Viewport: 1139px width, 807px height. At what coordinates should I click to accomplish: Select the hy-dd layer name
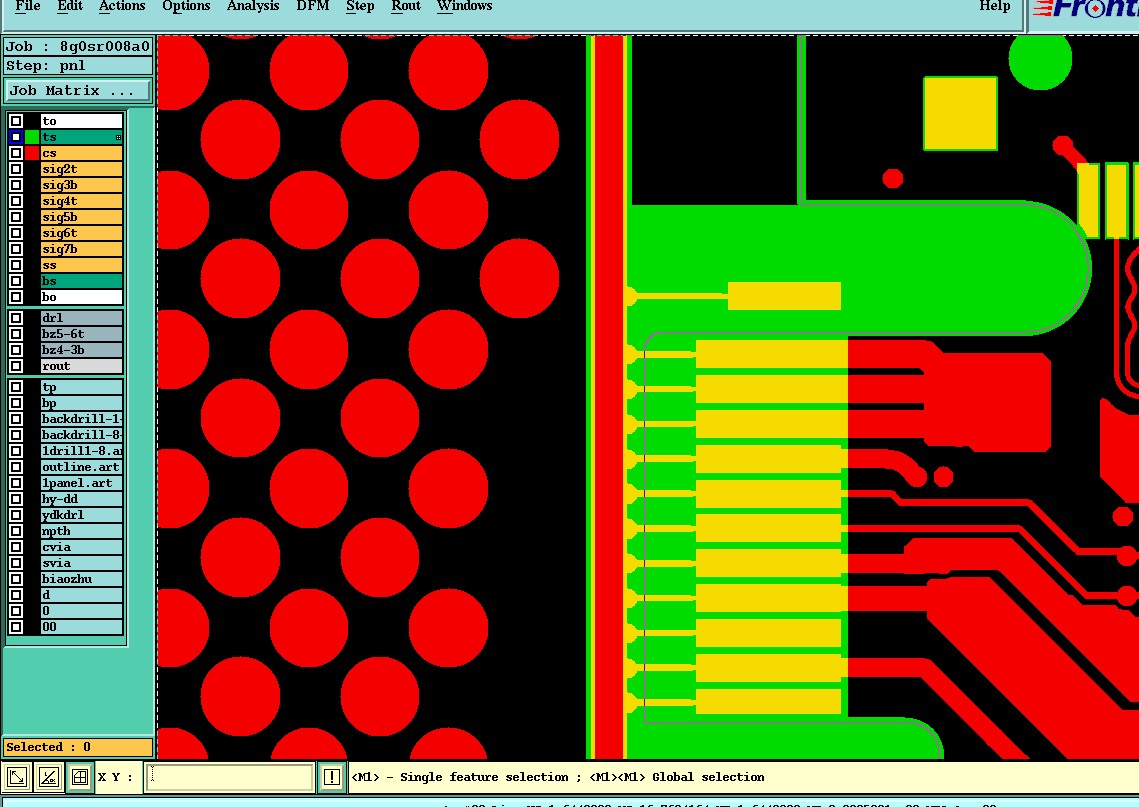pos(81,499)
